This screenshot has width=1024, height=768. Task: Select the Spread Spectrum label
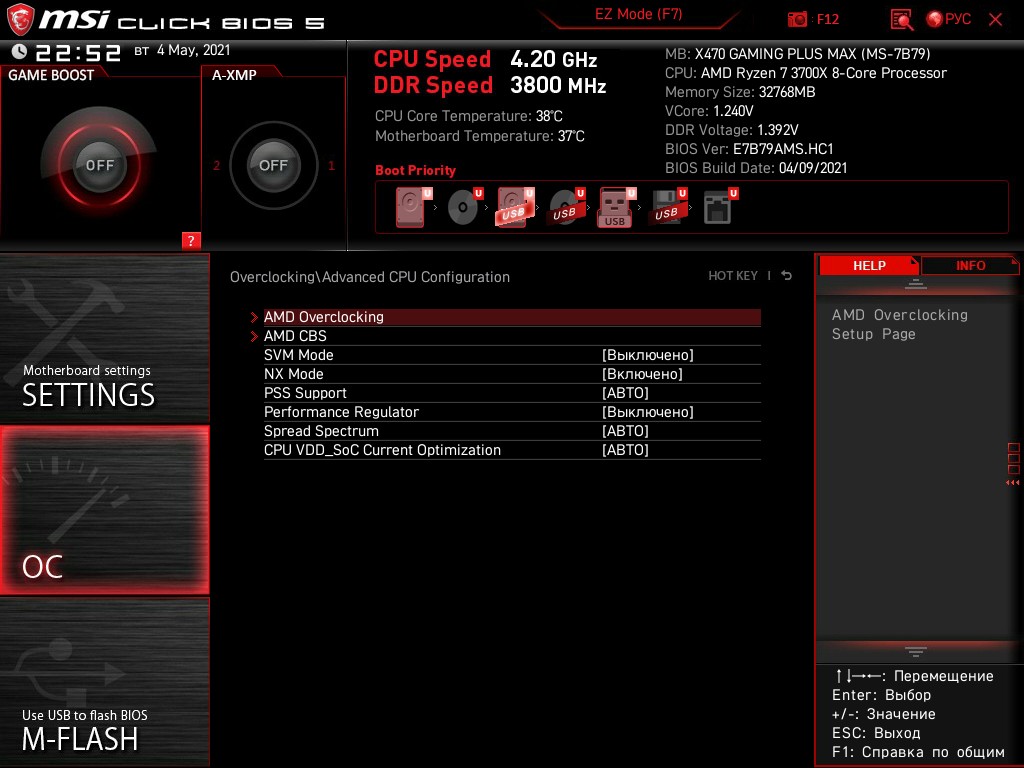click(321, 430)
